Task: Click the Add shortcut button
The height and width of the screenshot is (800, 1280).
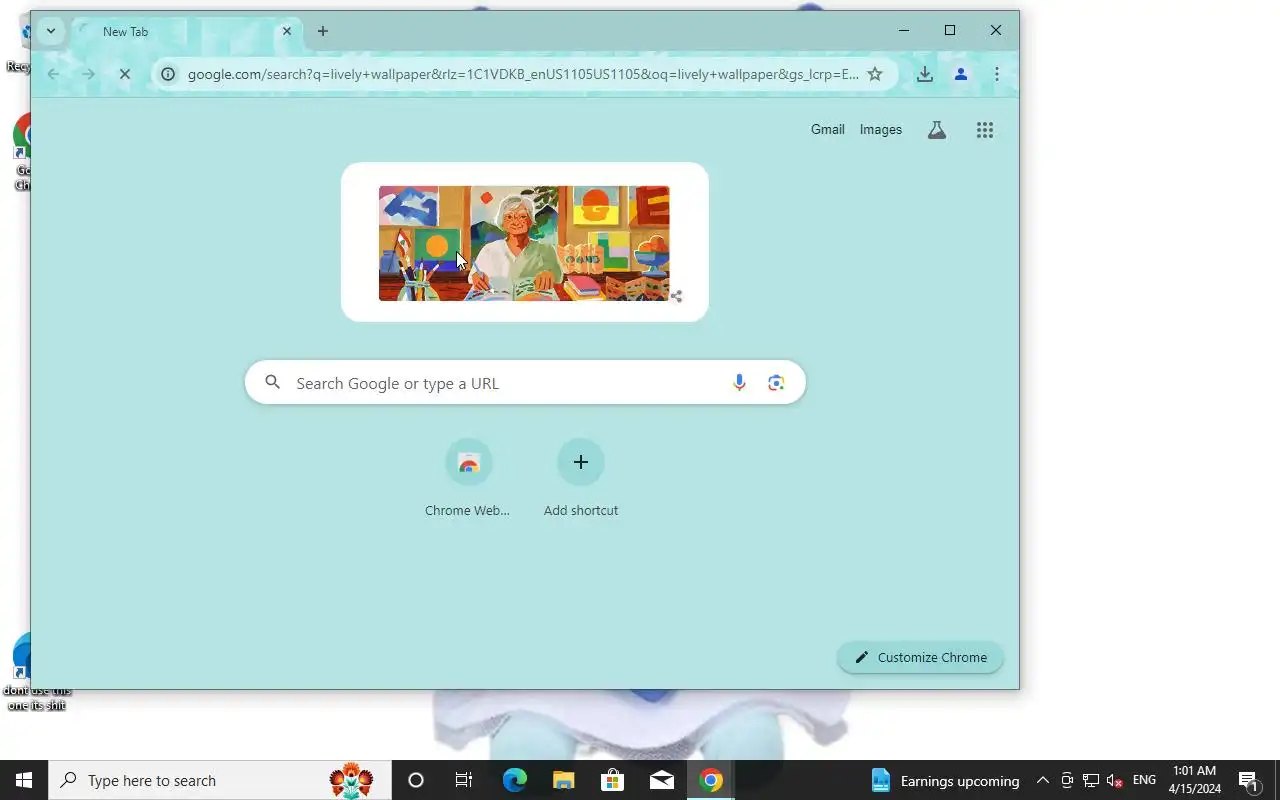Action: [x=581, y=479]
